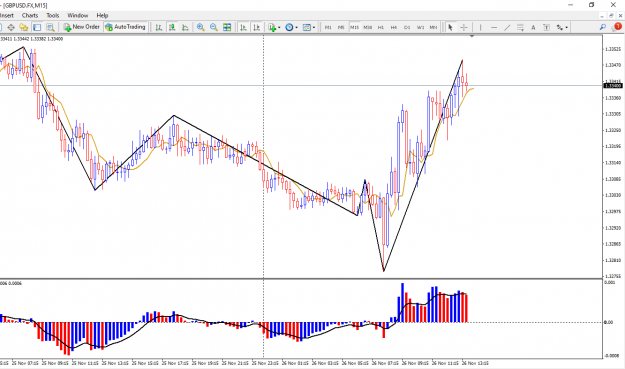This screenshot has width=625, height=369.
Task: Select the M30 timeframe
Action: tap(368, 27)
